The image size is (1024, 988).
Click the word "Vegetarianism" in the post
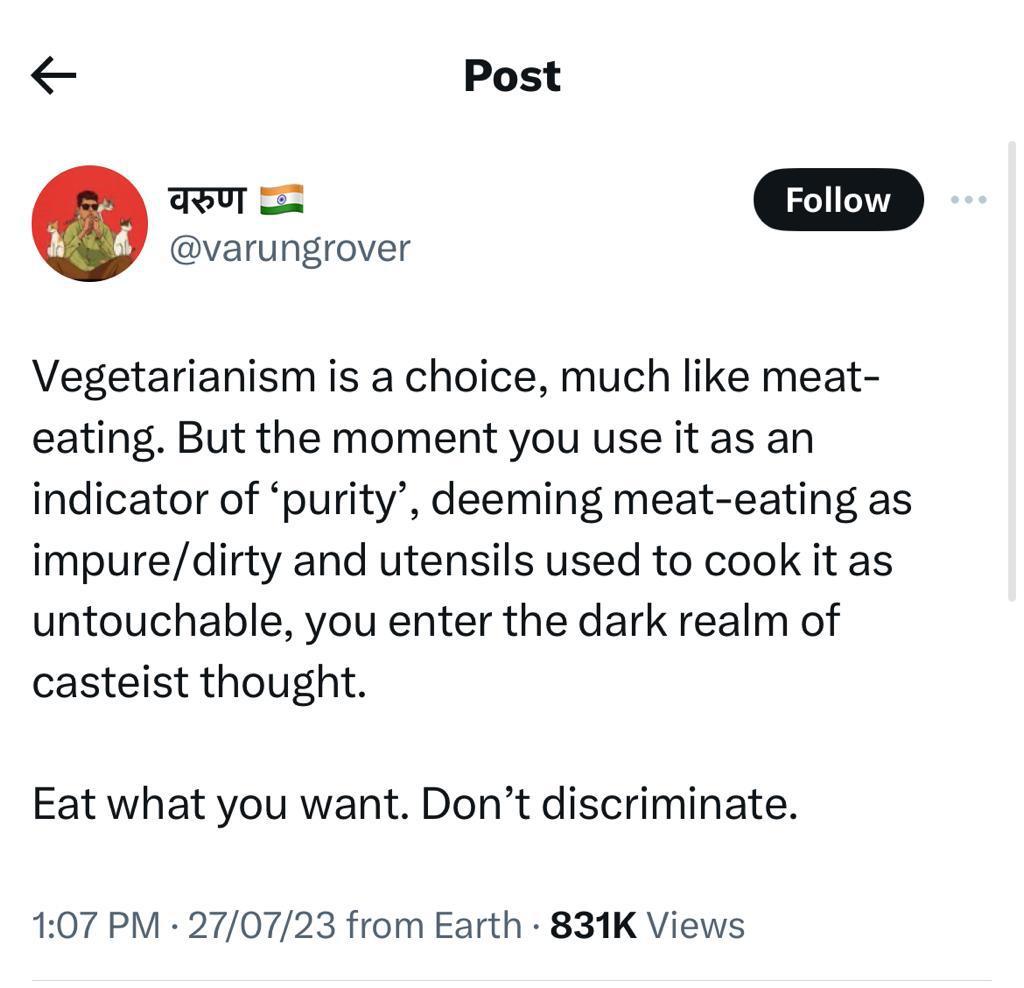pos(173,377)
